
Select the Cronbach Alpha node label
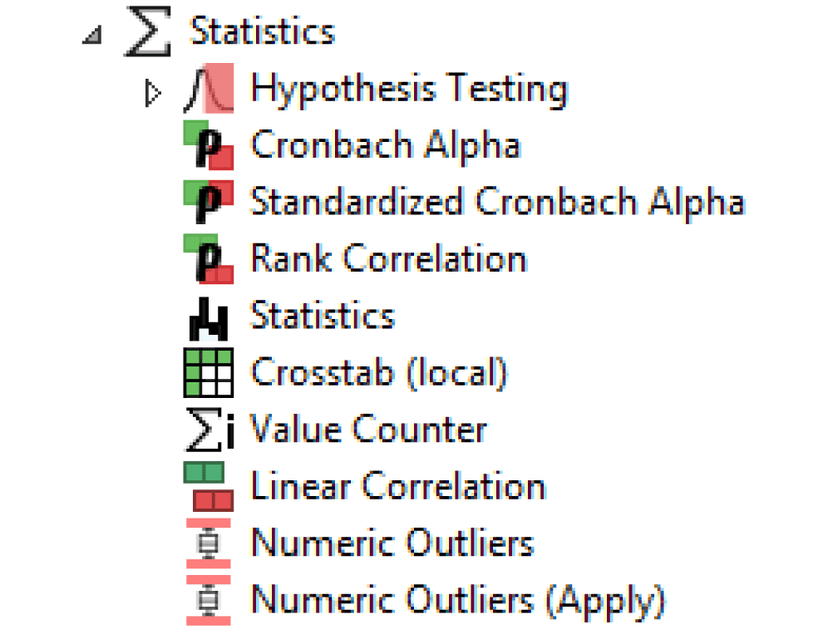click(385, 145)
